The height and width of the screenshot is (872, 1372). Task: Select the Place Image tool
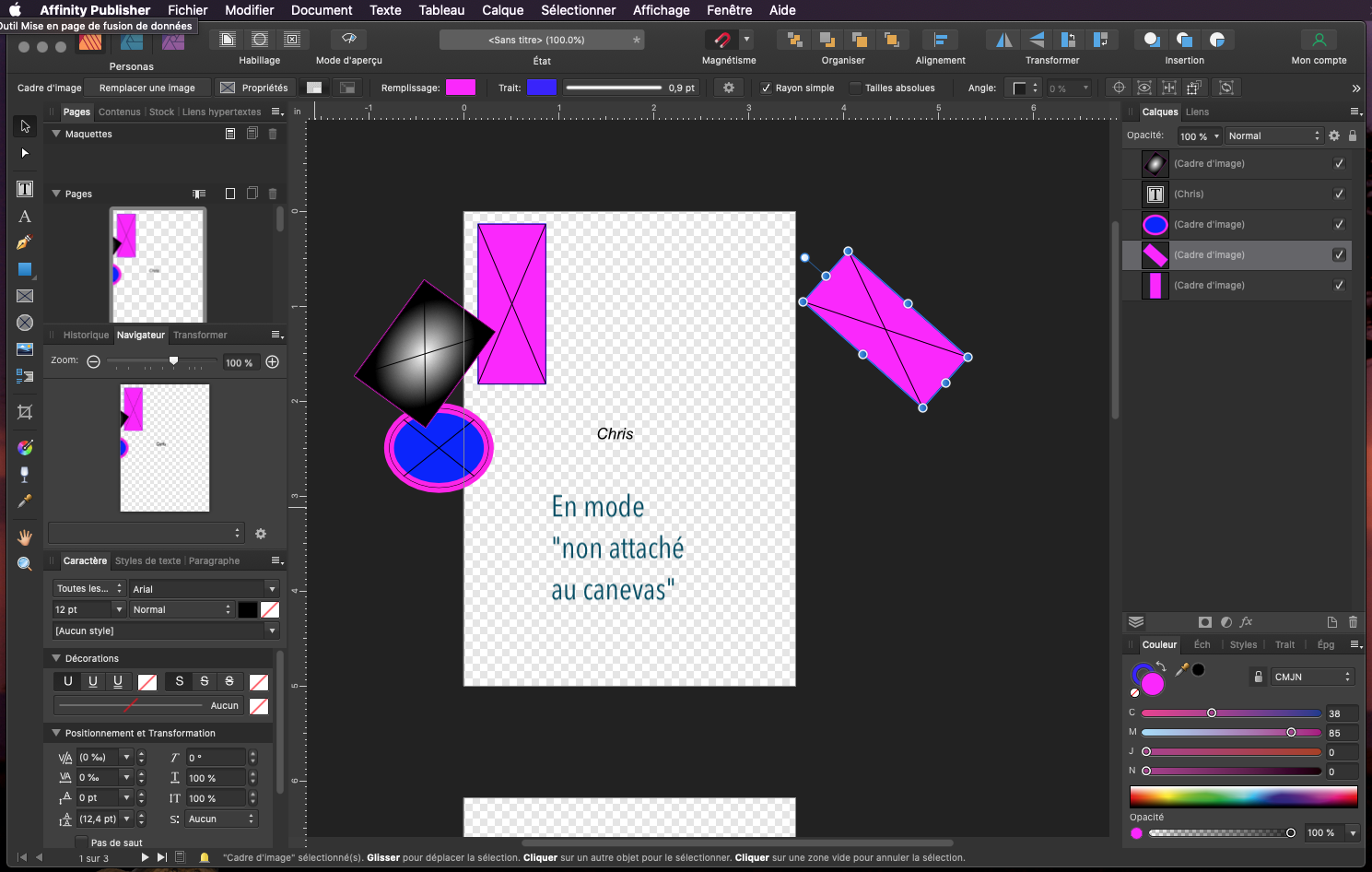click(x=25, y=349)
